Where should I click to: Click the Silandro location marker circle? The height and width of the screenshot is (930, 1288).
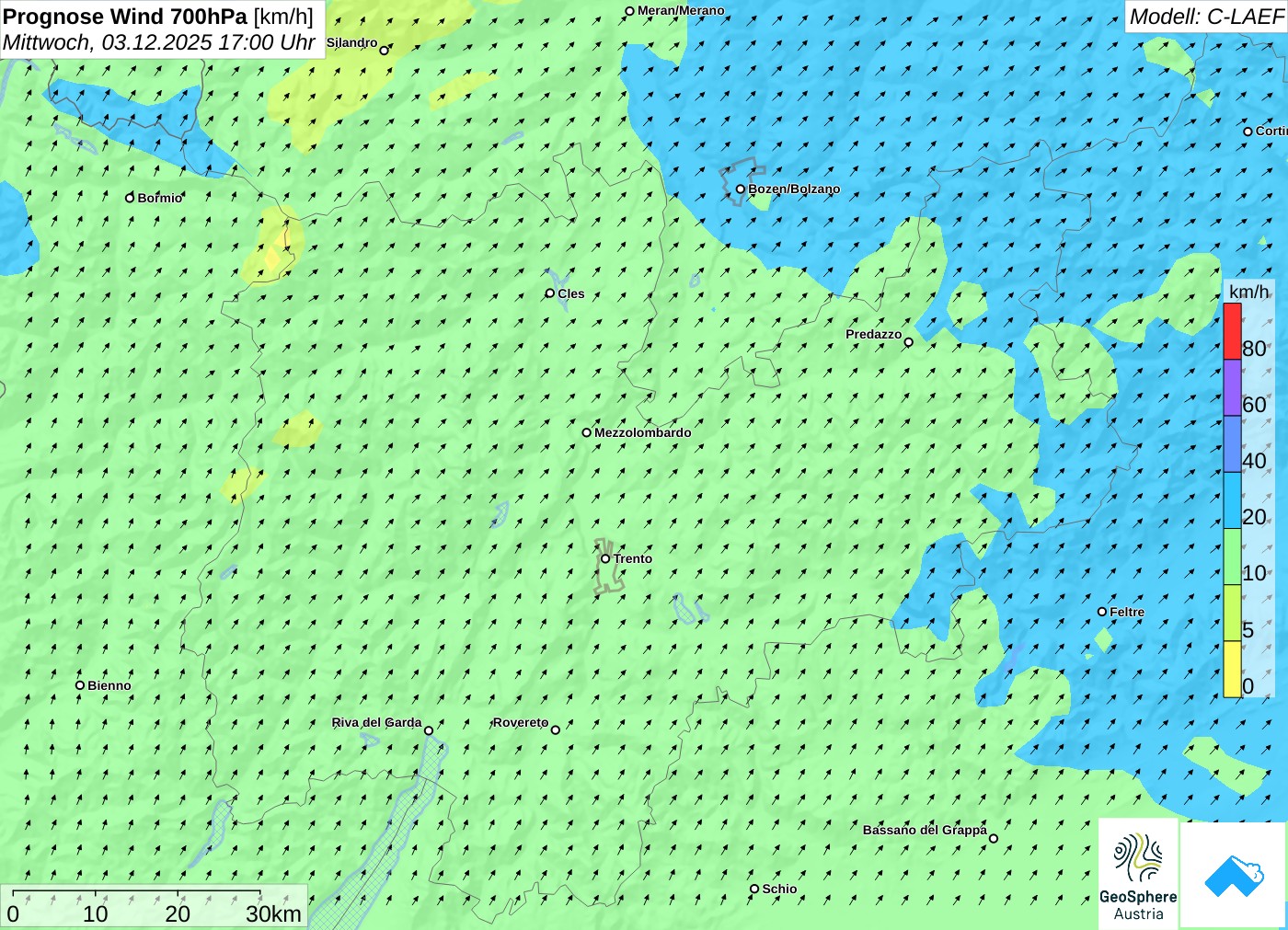pyautogui.click(x=385, y=51)
